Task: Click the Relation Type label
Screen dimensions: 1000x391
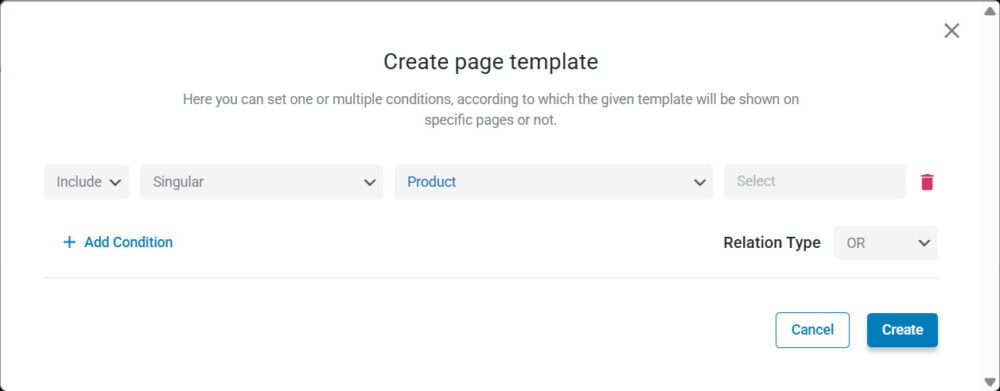Action: click(772, 243)
